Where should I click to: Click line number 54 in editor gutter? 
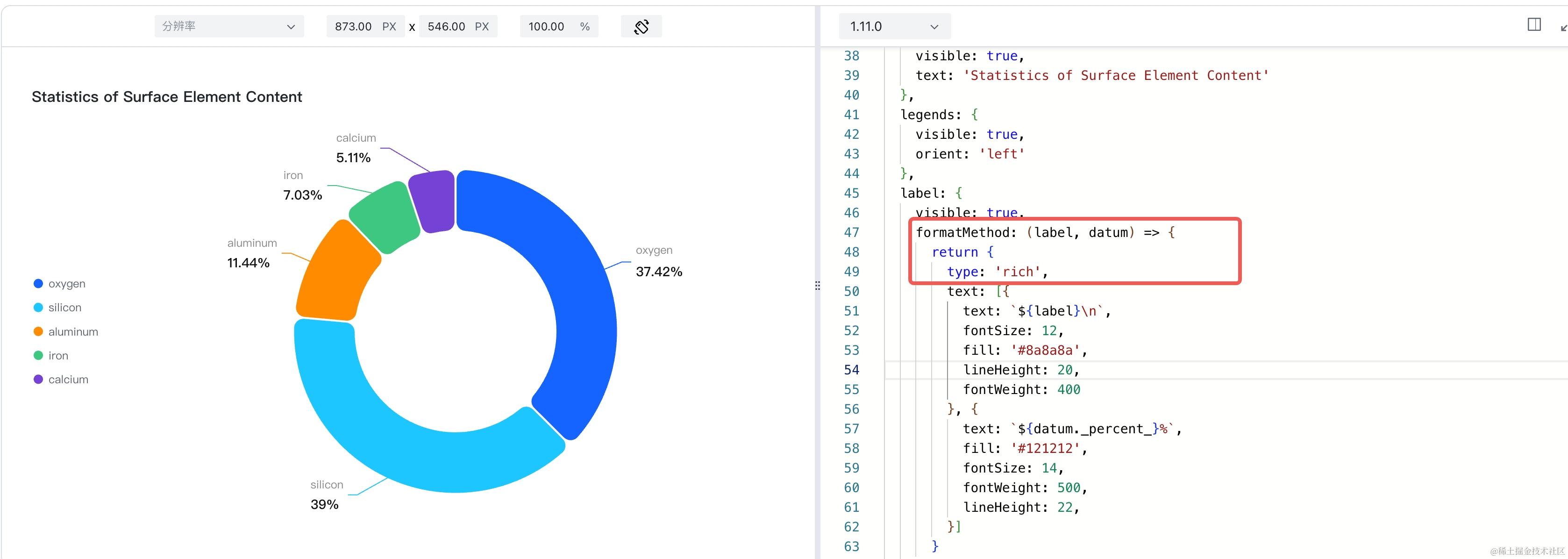[x=852, y=370]
